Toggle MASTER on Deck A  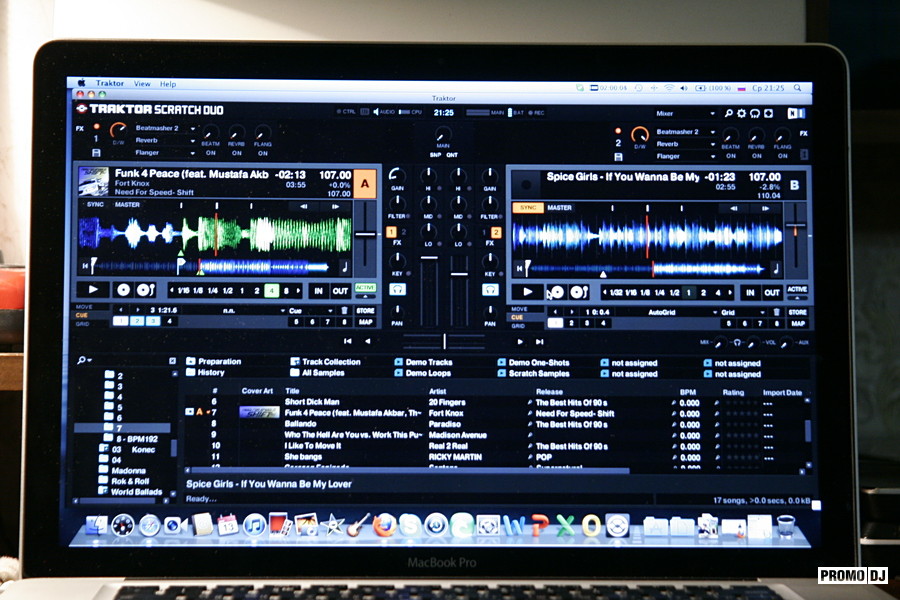(127, 205)
